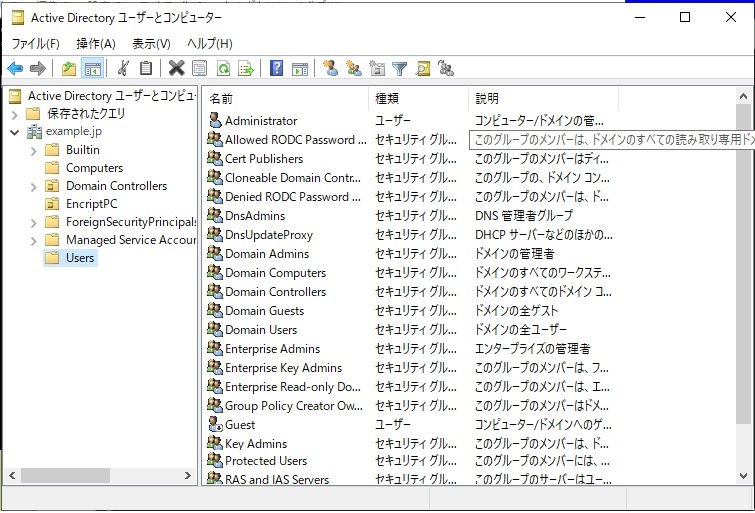Image resolution: width=755 pixels, height=513 pixels.
Task: Click the Refresh toolbar icon
Action: (223, 68)
